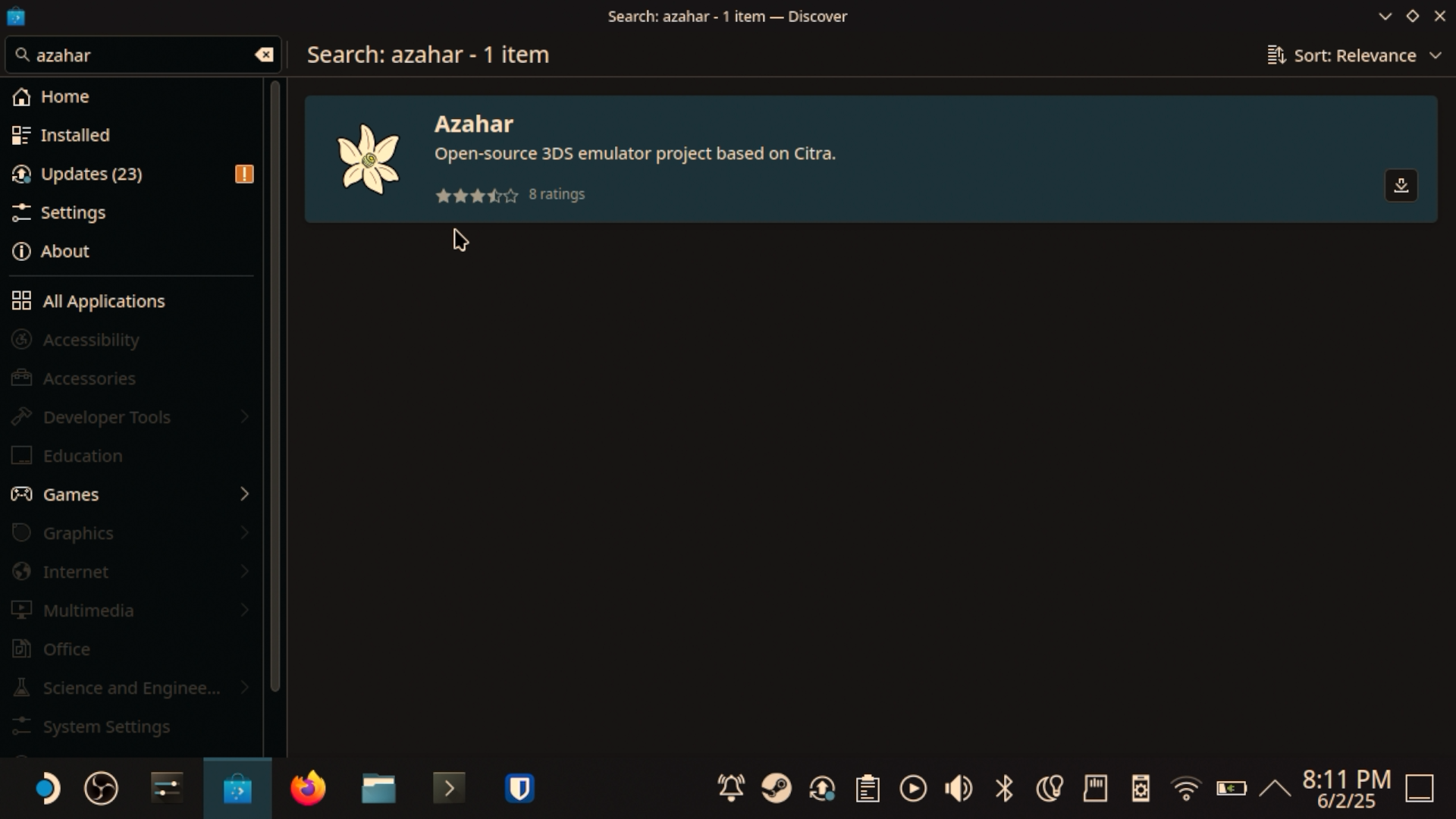
Task: Select the Discover store taskbar icon
Action: tap(237, 789)
